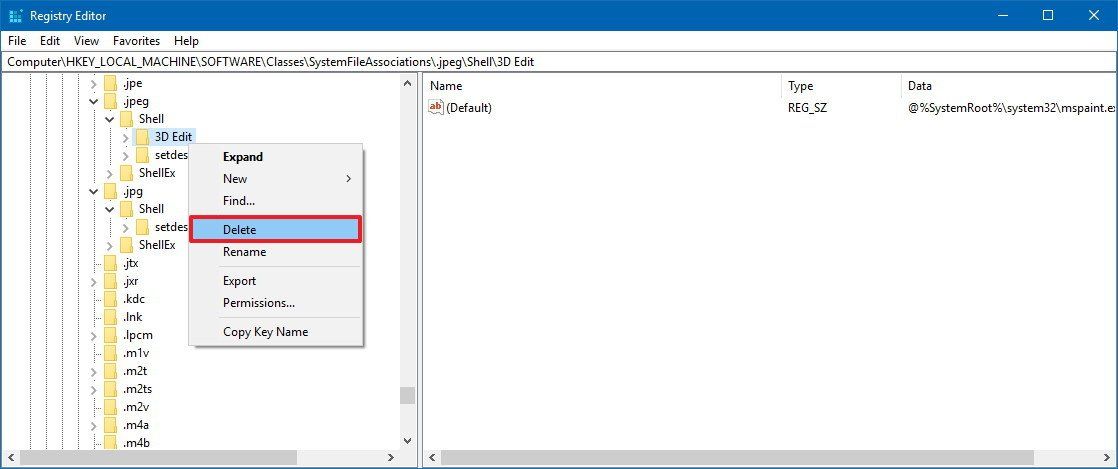1118x469 pixels.
Task: Click the REG_SZ type cell
Action: pyautogui.click(x=807, y=108)
